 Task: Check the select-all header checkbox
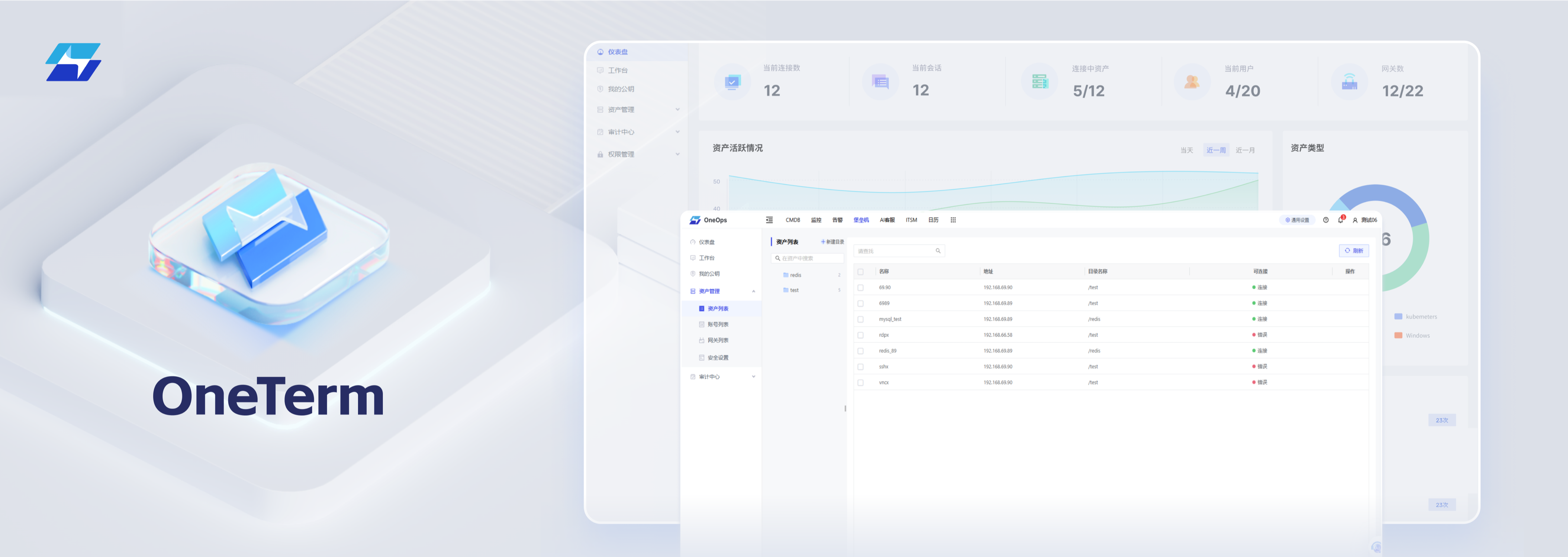click(861, 272)
